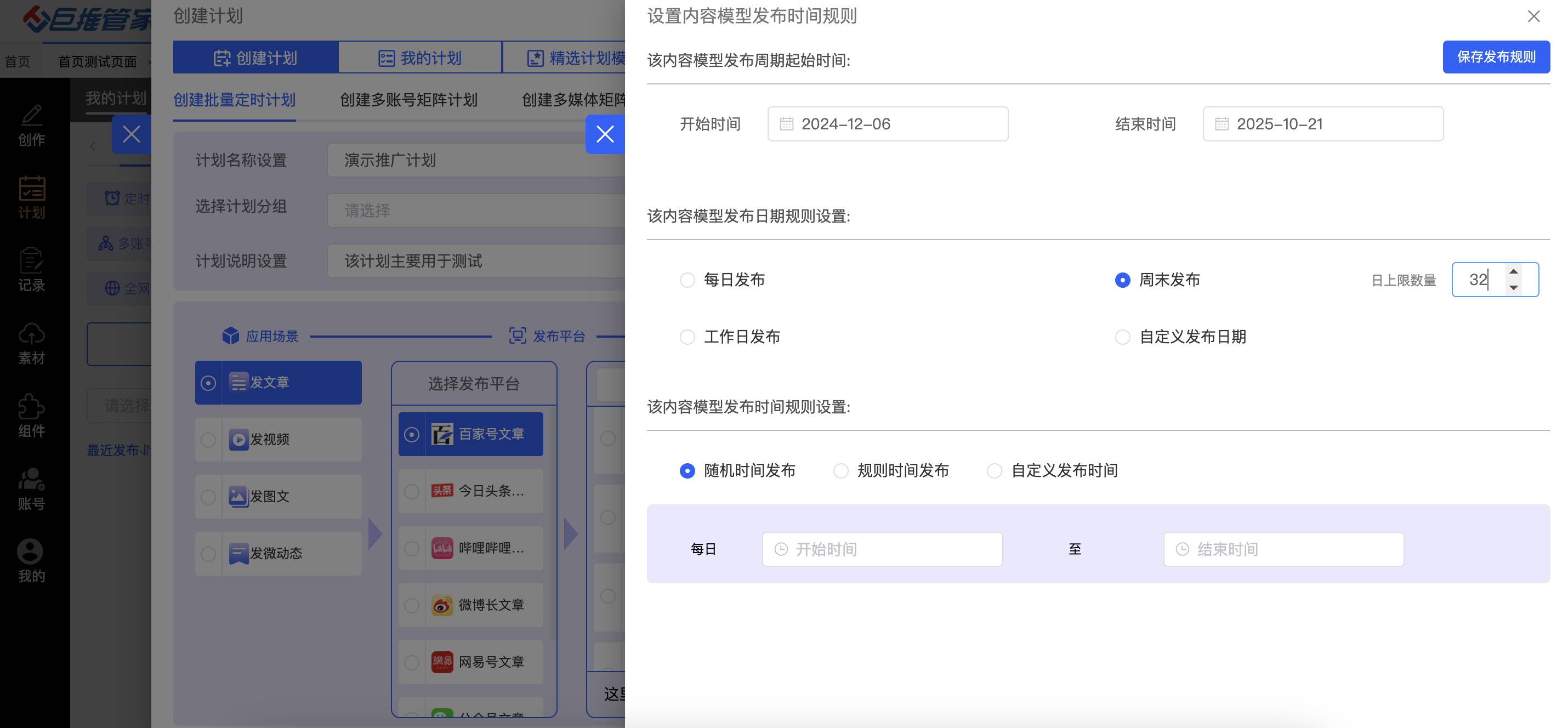
Task: Click the blue X icon beside plan form
Action: click(604, 134)
